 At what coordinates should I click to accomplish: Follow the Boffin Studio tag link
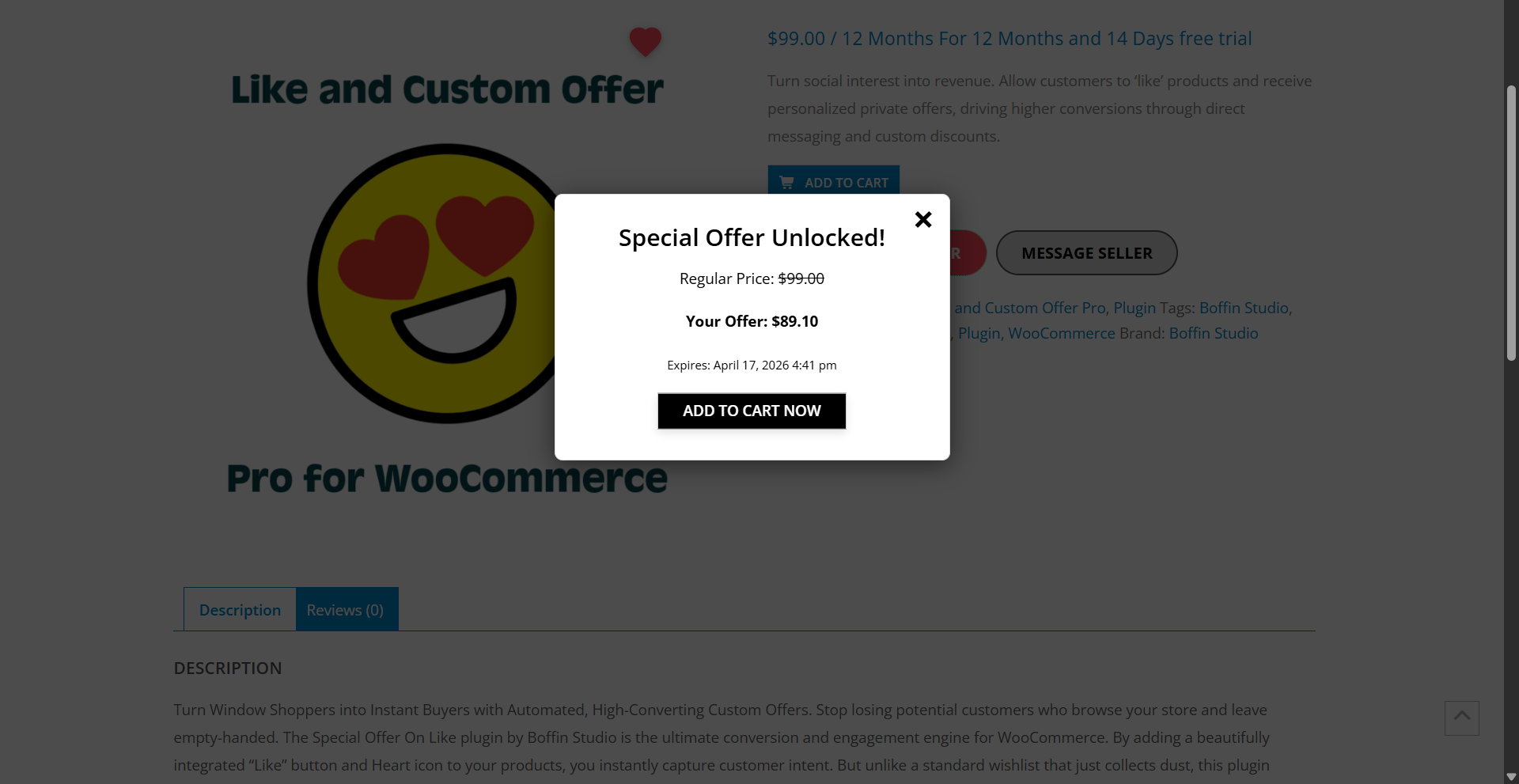click(x=1244, y=308)
